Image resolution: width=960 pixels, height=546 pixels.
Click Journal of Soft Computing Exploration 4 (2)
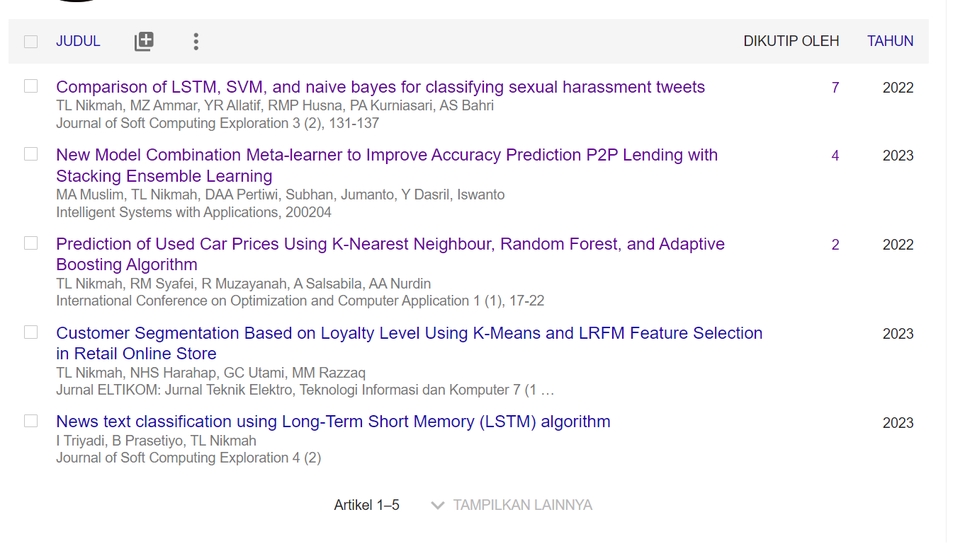pos(189,458)
